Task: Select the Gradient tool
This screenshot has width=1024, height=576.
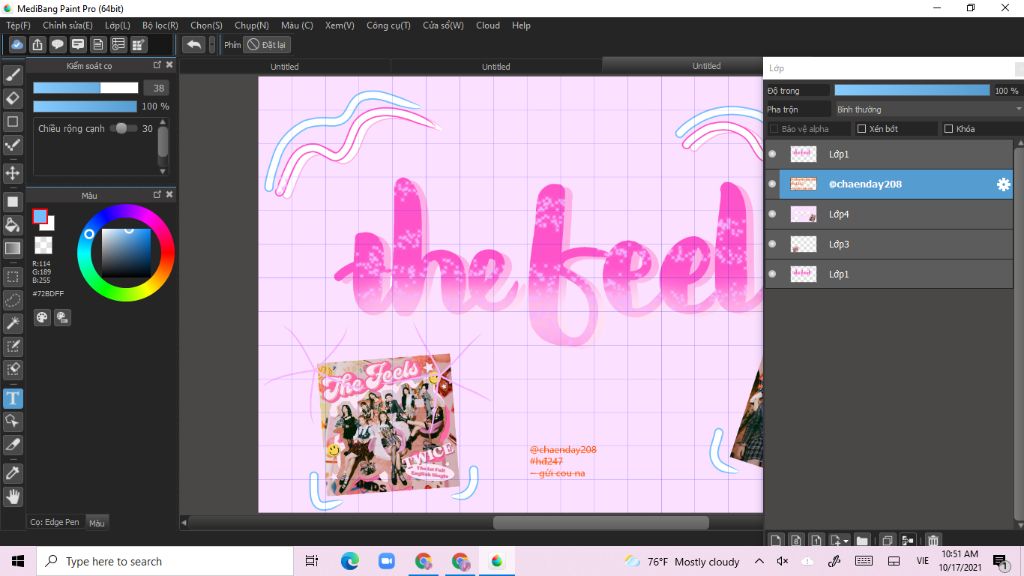Action: coord(13,248)
